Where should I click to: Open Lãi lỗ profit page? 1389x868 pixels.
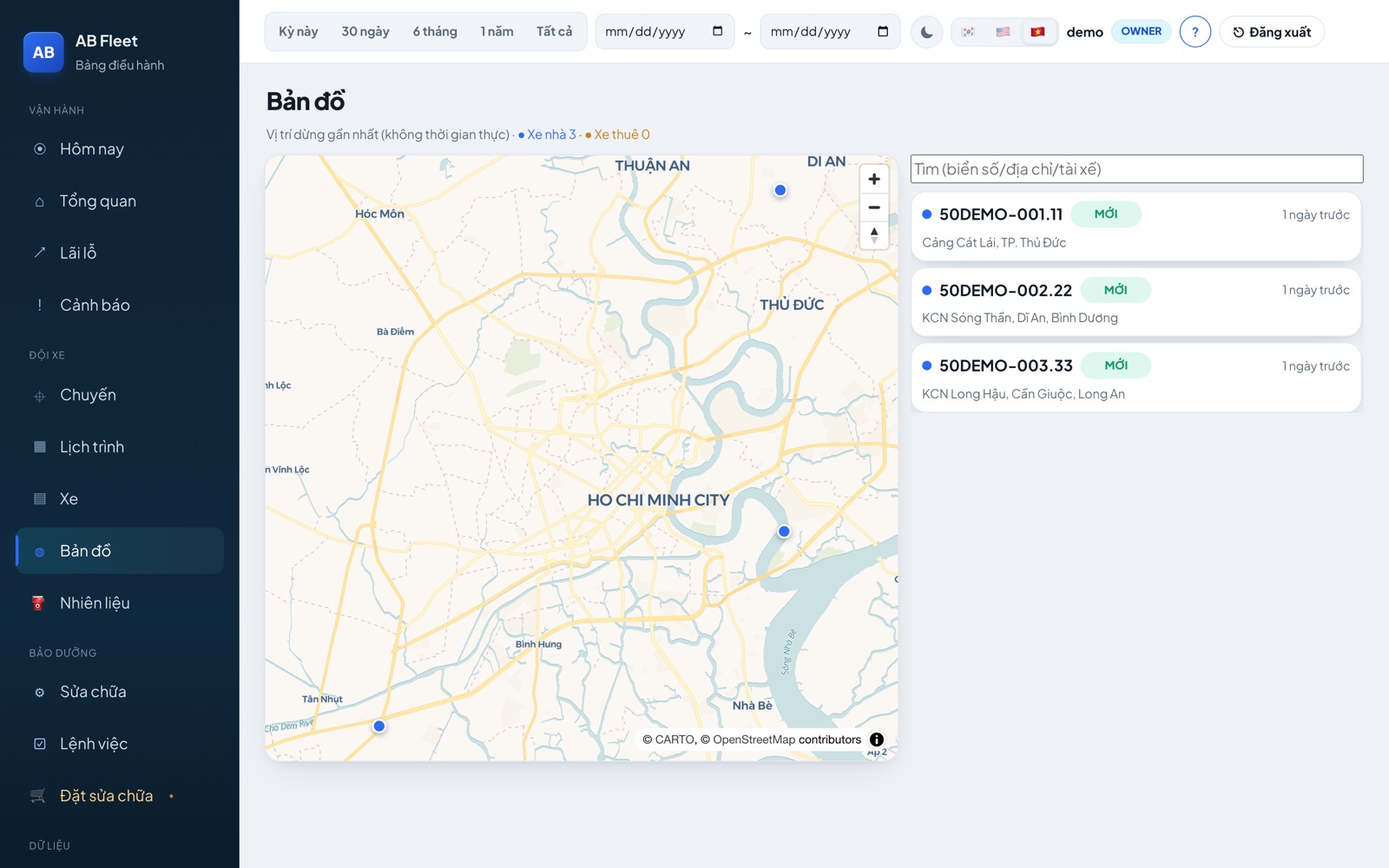[120, 253]
